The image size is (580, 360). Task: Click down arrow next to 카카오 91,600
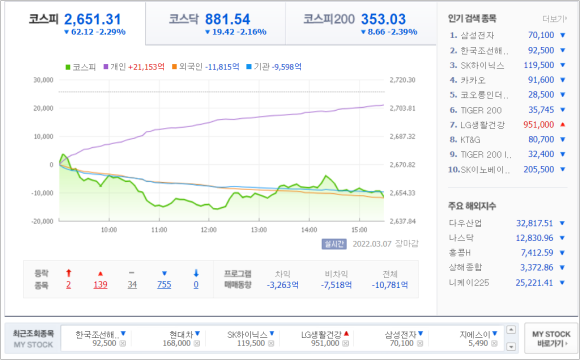pyautogui.click(x=563, y=80)
